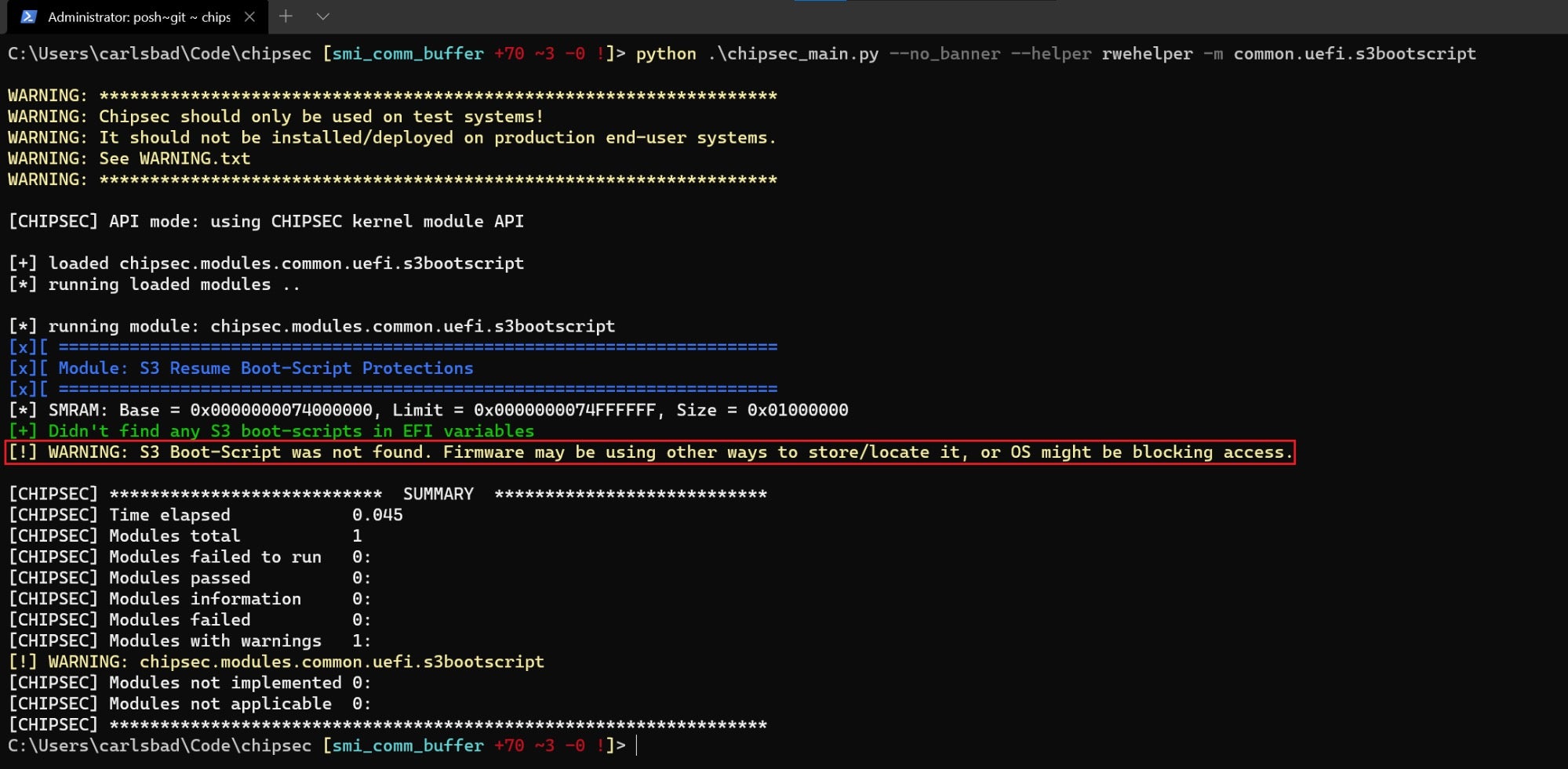This screenshot has width=1568, height=769.
Task: Click the green EFI variables result line
Action: pos(271,431)
